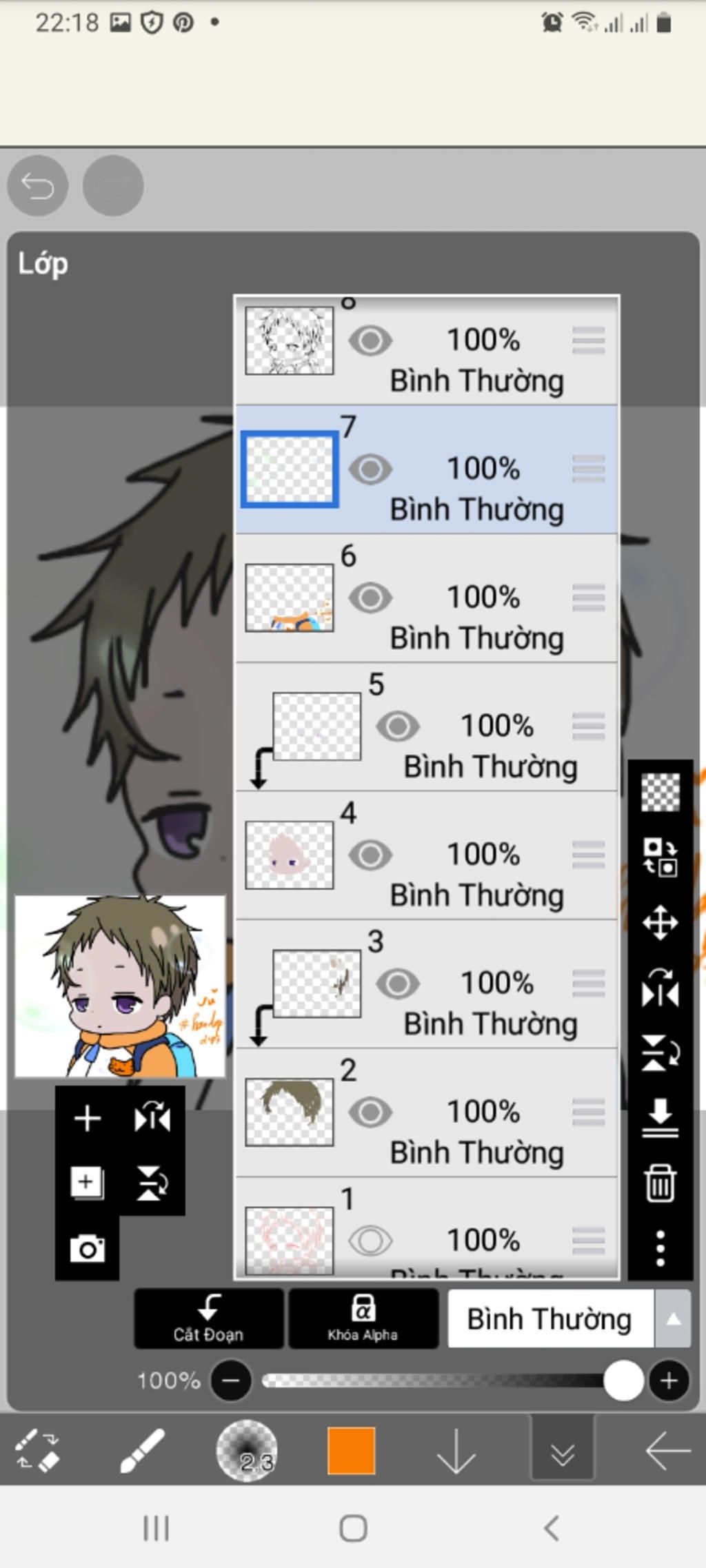This screenshot has width=706, height=1568.
Task: Add a new layer with plus icon
Action: click(88, 1118)
